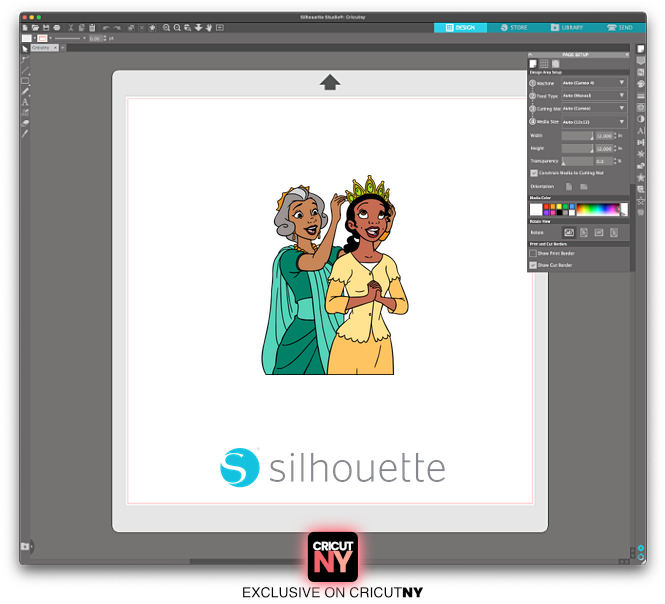Select the Line drawing tool

25,70
